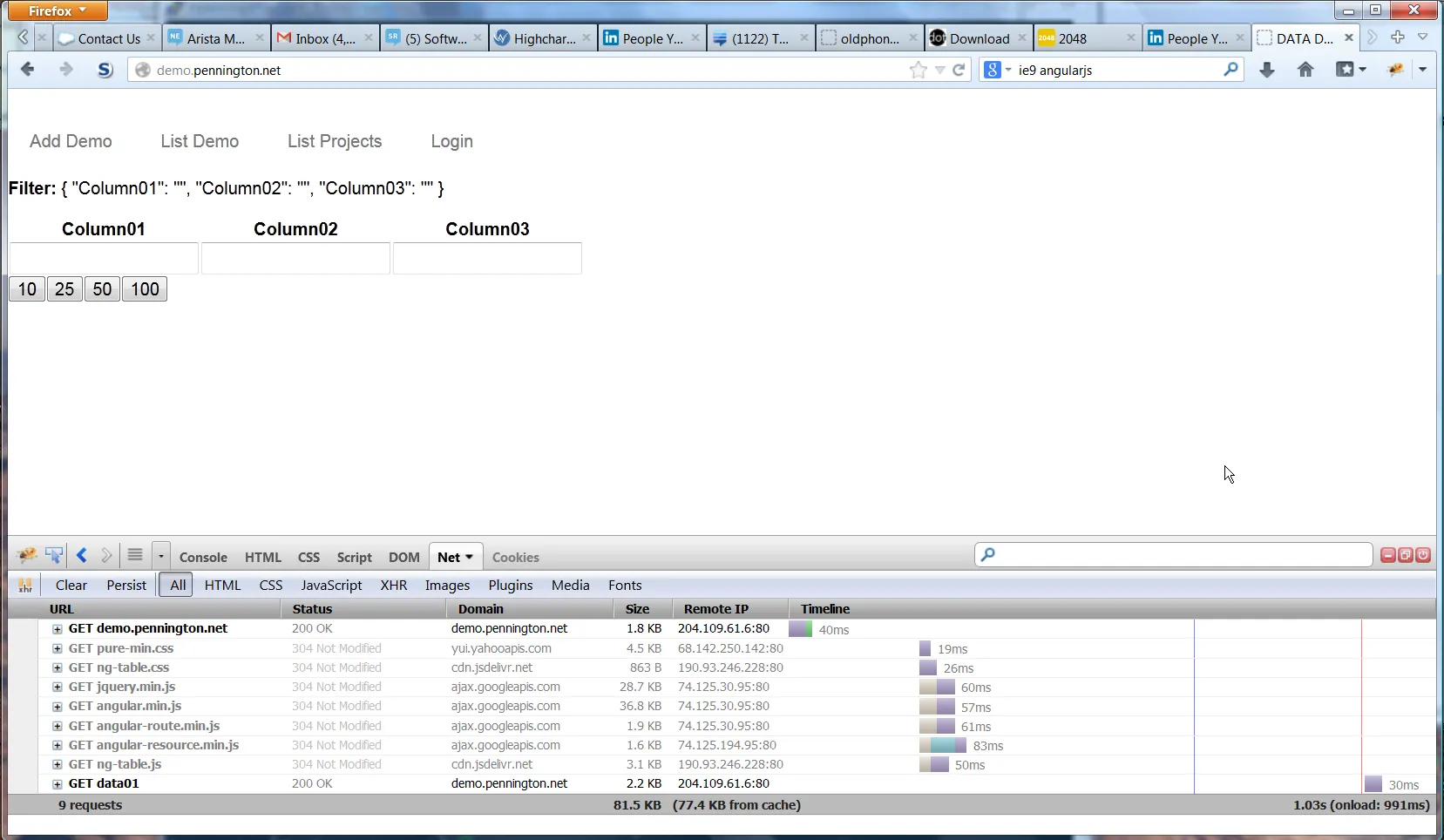The width and height of the screenshot is (1444, 840).
Task: Expand the GET angular.min.js request row
Action: (58, 706)
